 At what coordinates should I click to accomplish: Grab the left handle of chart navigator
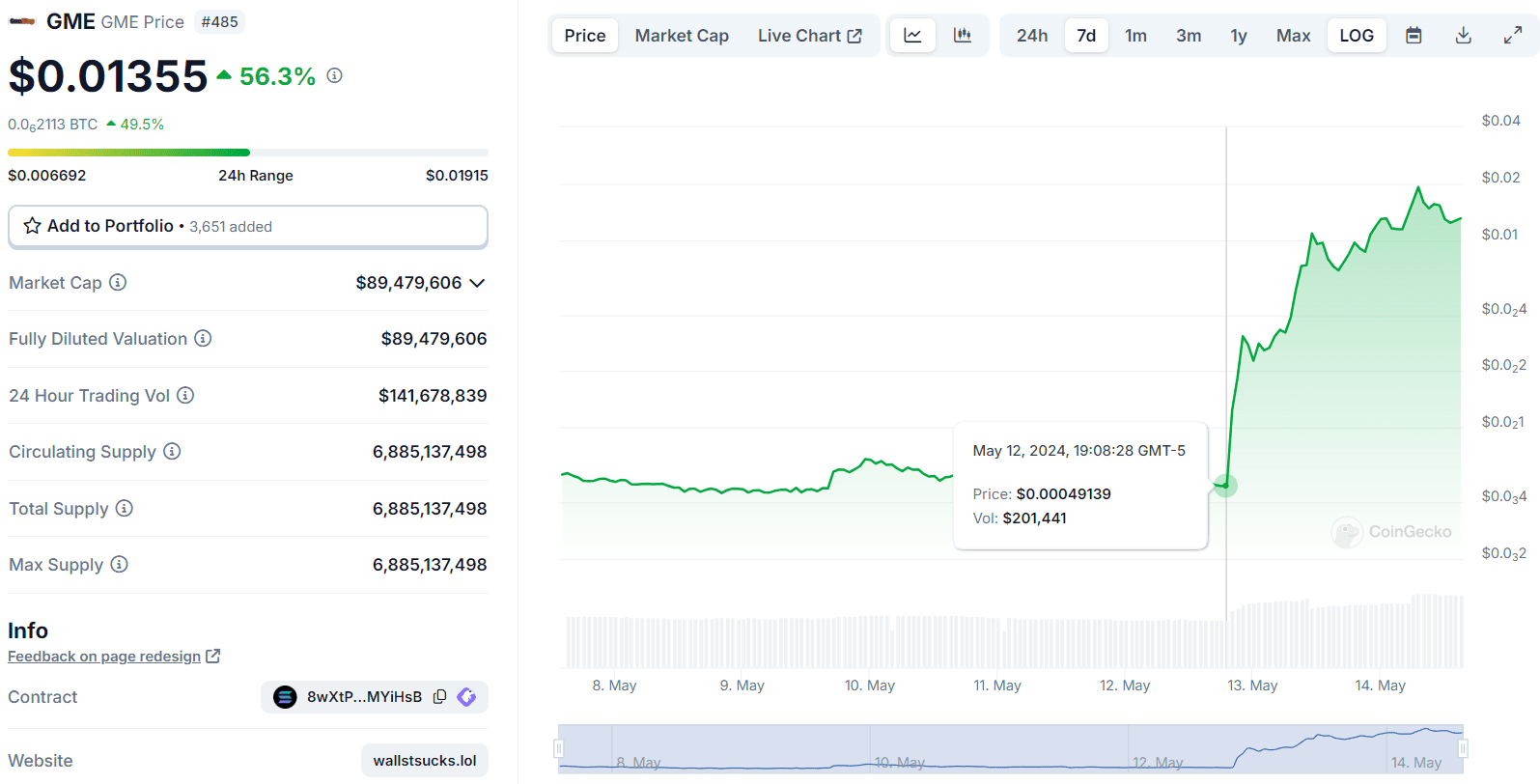coord(558,748)
